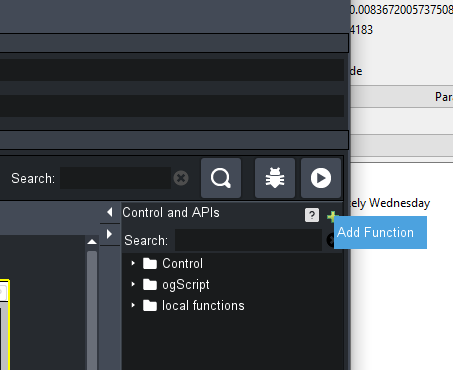Click the right-pointing expand arrow
Screen dimensions: 453x370
110,234
